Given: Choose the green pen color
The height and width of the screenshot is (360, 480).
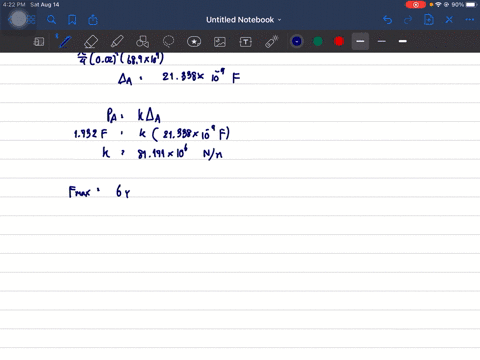Looking at the screenshot, I should 318,41.
